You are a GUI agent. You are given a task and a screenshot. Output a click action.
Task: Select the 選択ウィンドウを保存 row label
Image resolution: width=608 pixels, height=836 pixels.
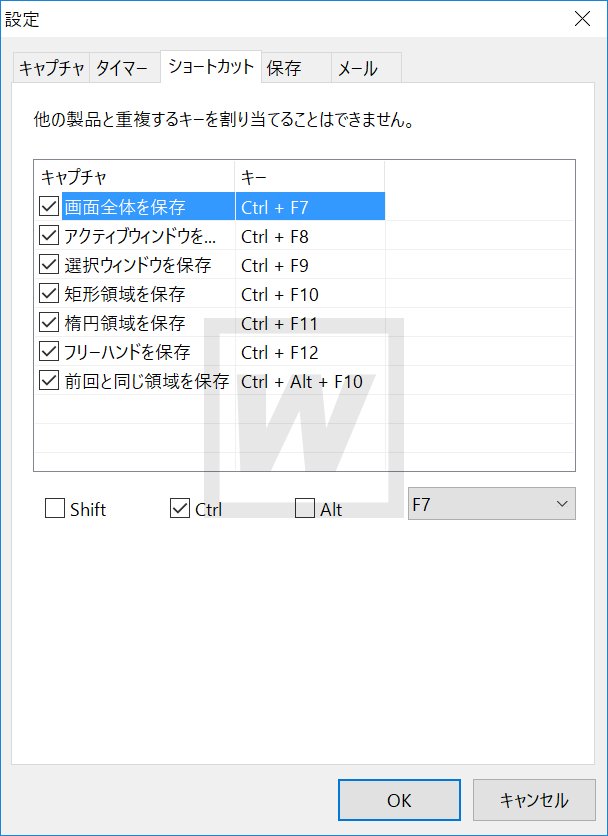pos(138,265)
